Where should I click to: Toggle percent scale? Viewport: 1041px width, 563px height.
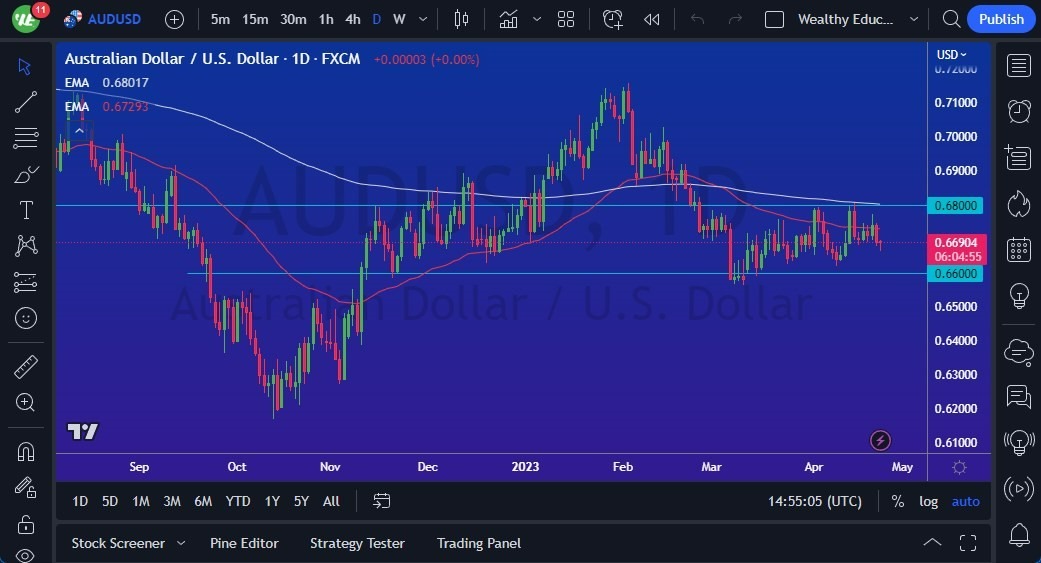click(x=898, y=501)
